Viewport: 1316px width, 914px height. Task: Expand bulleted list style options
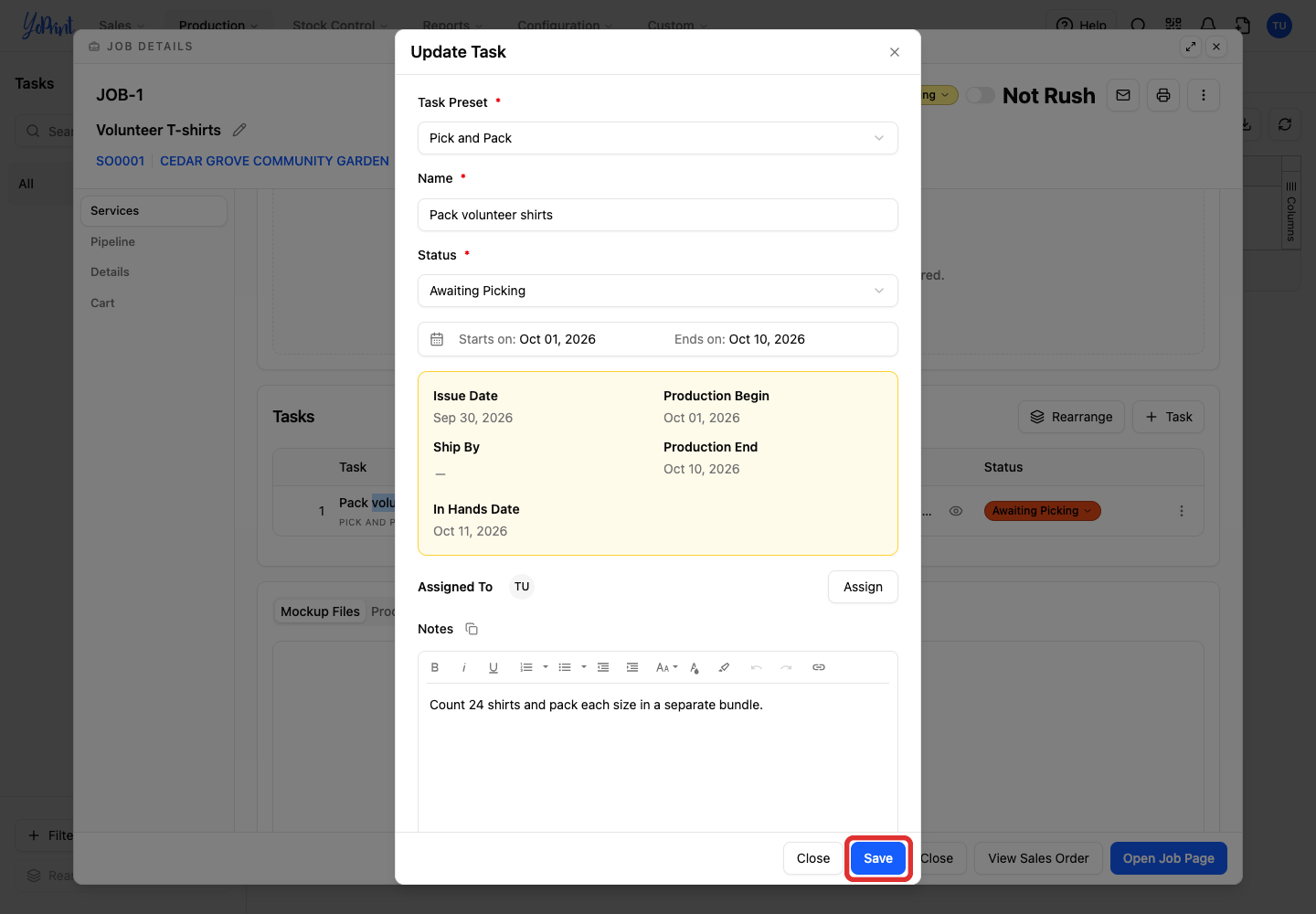[x=584, y=667]
